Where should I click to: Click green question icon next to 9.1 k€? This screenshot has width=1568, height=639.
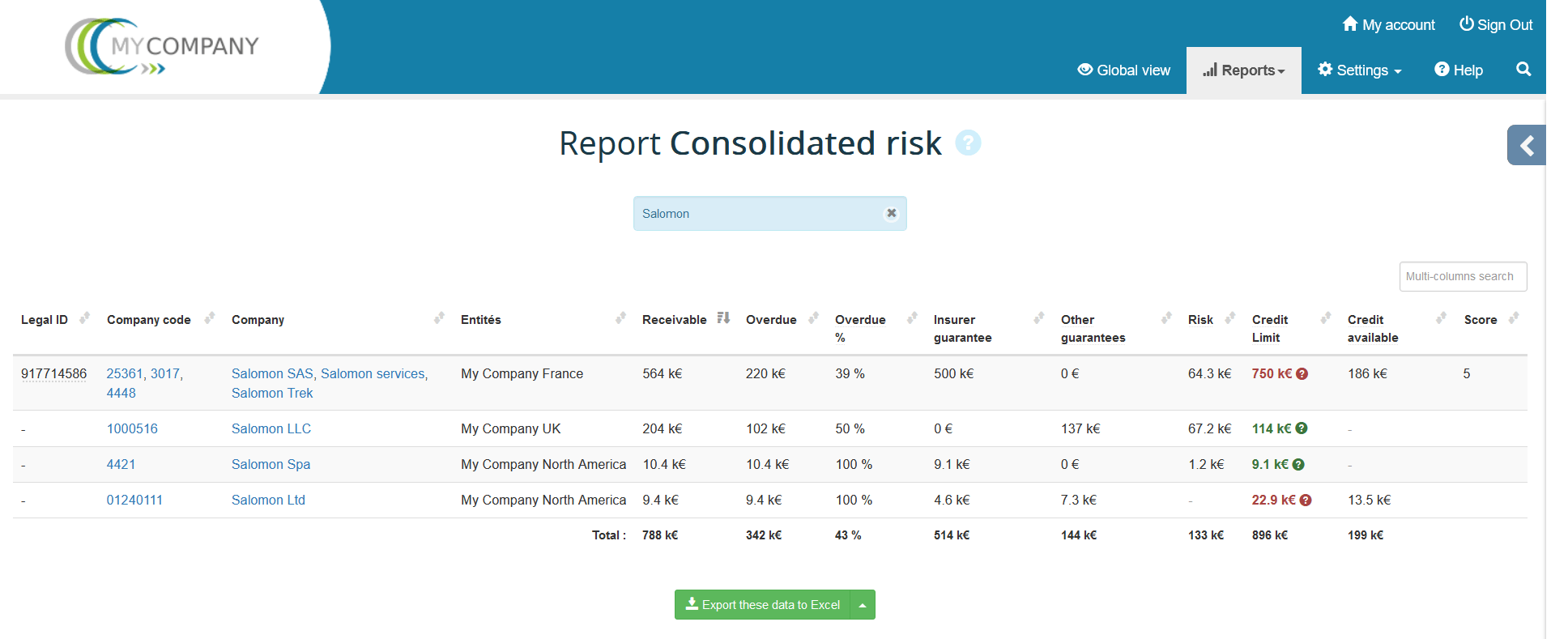pyautogui.click(x=1298, y=465)
